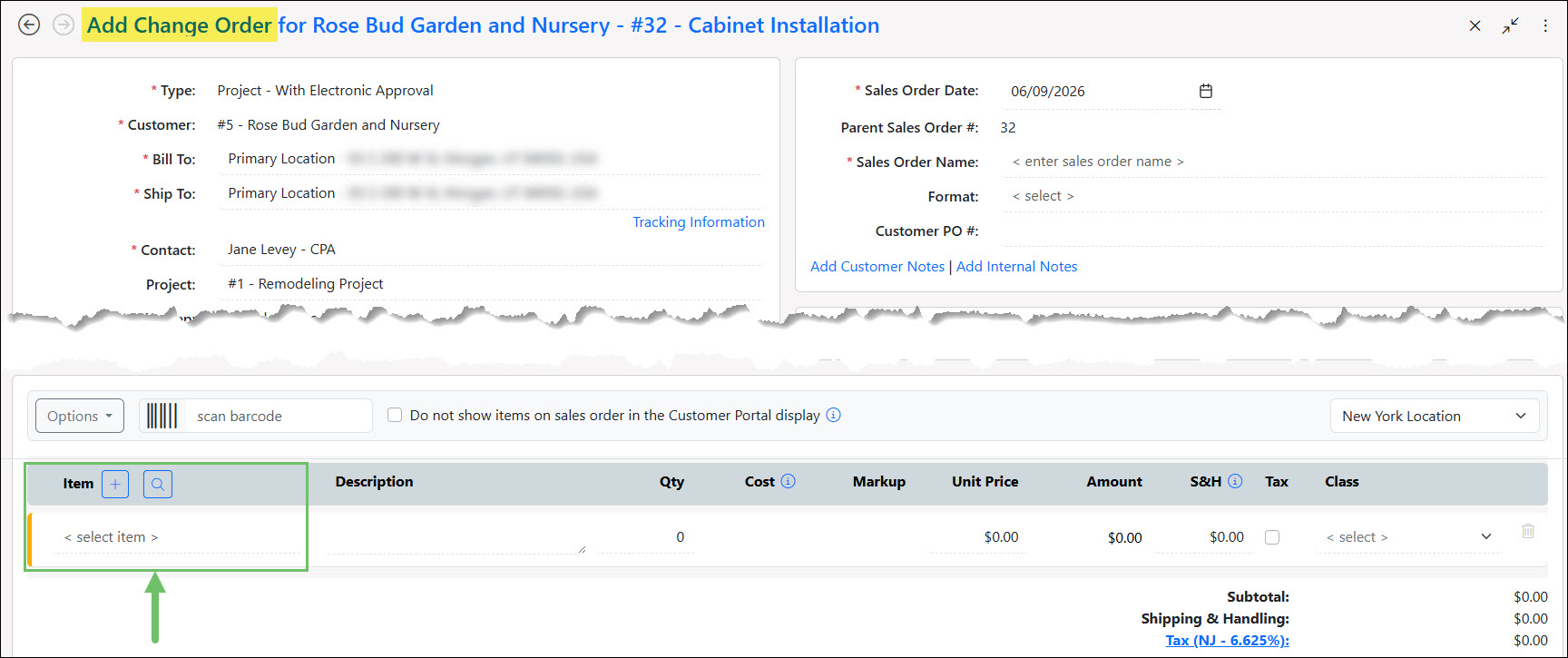Show the Cost column info tooltip

pyautogui.click(x=788, y=481)
